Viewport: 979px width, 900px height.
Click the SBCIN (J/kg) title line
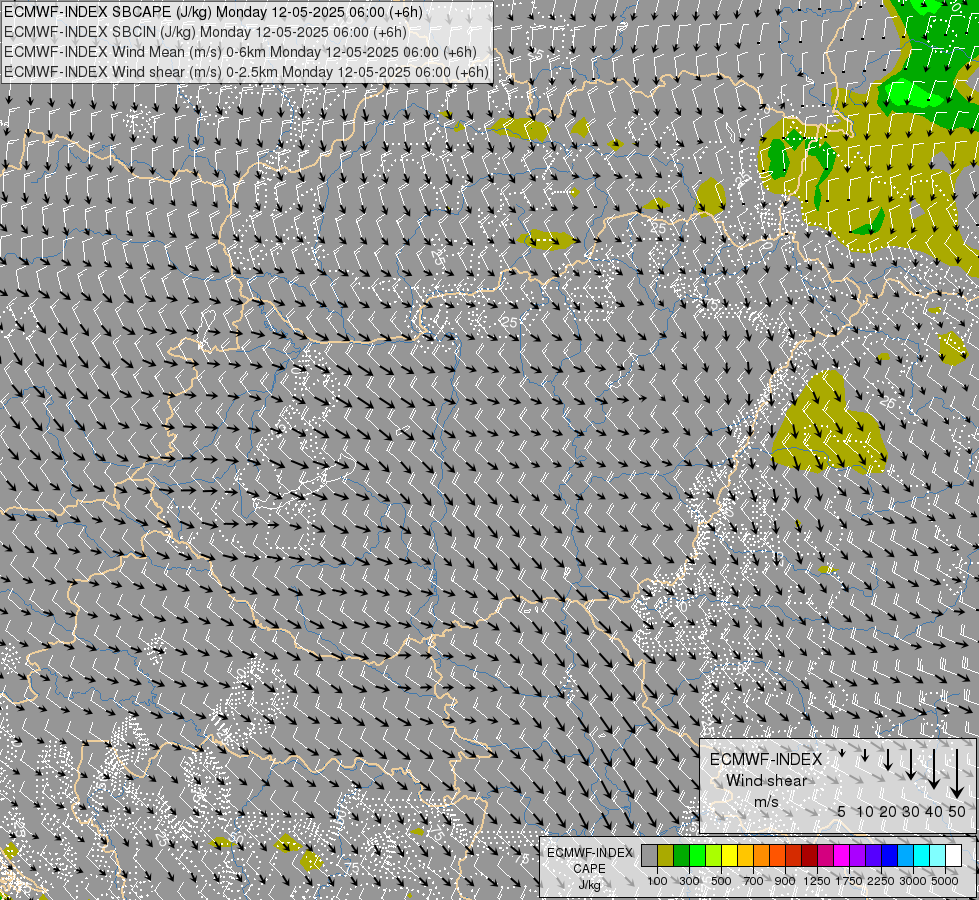click(205, 32)
